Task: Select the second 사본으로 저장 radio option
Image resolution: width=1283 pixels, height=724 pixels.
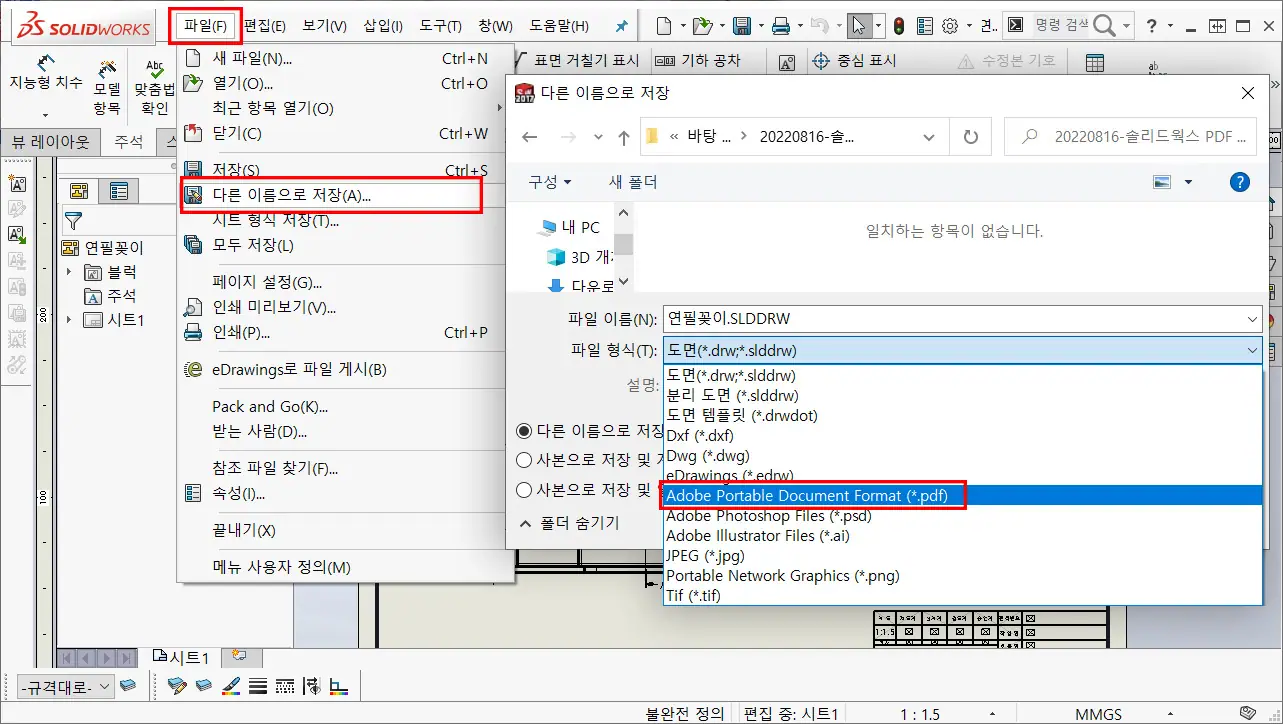Action: tap(524, 490)
